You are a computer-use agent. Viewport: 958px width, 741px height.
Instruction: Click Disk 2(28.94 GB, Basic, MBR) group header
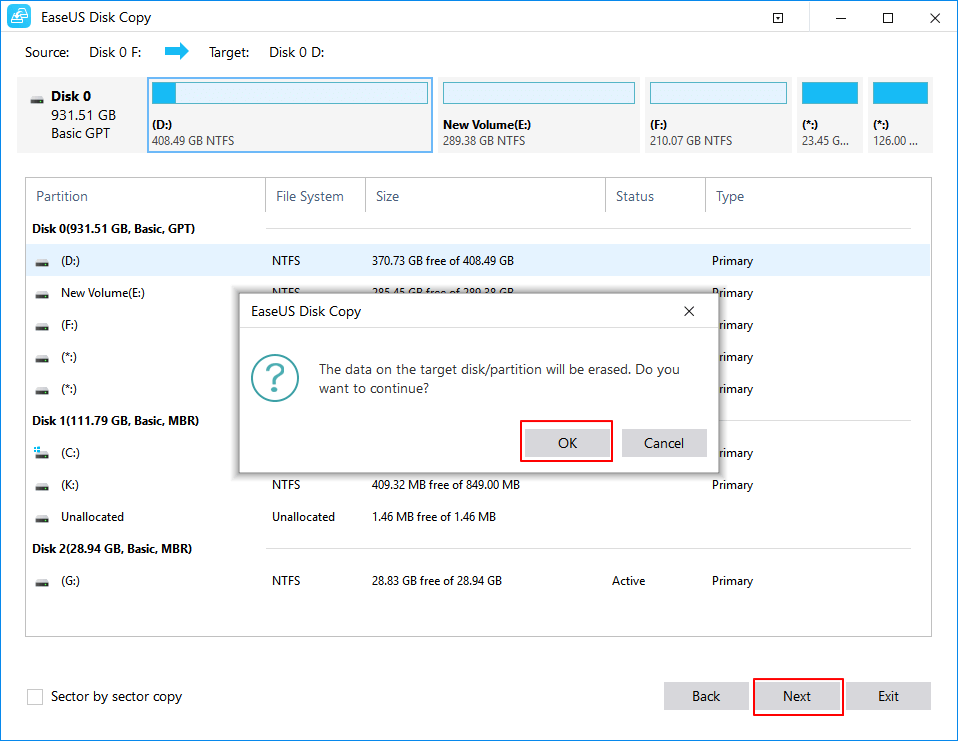112,549
